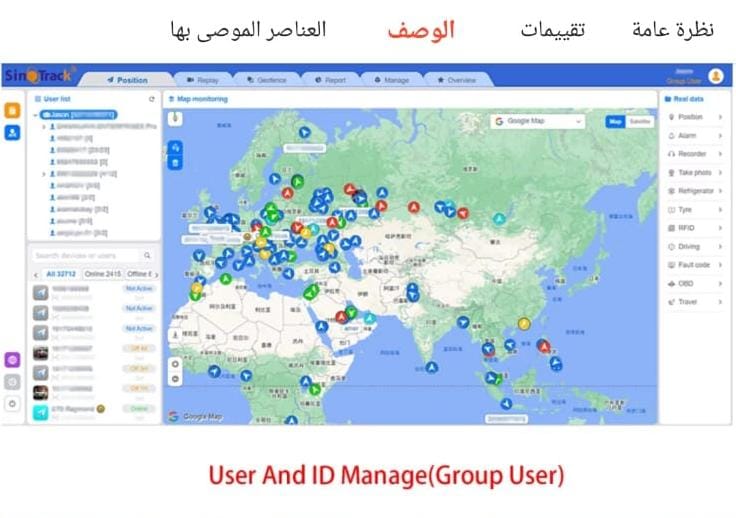
Task: Click the blue trash icon on map
Action: click(x=175, y=163)
